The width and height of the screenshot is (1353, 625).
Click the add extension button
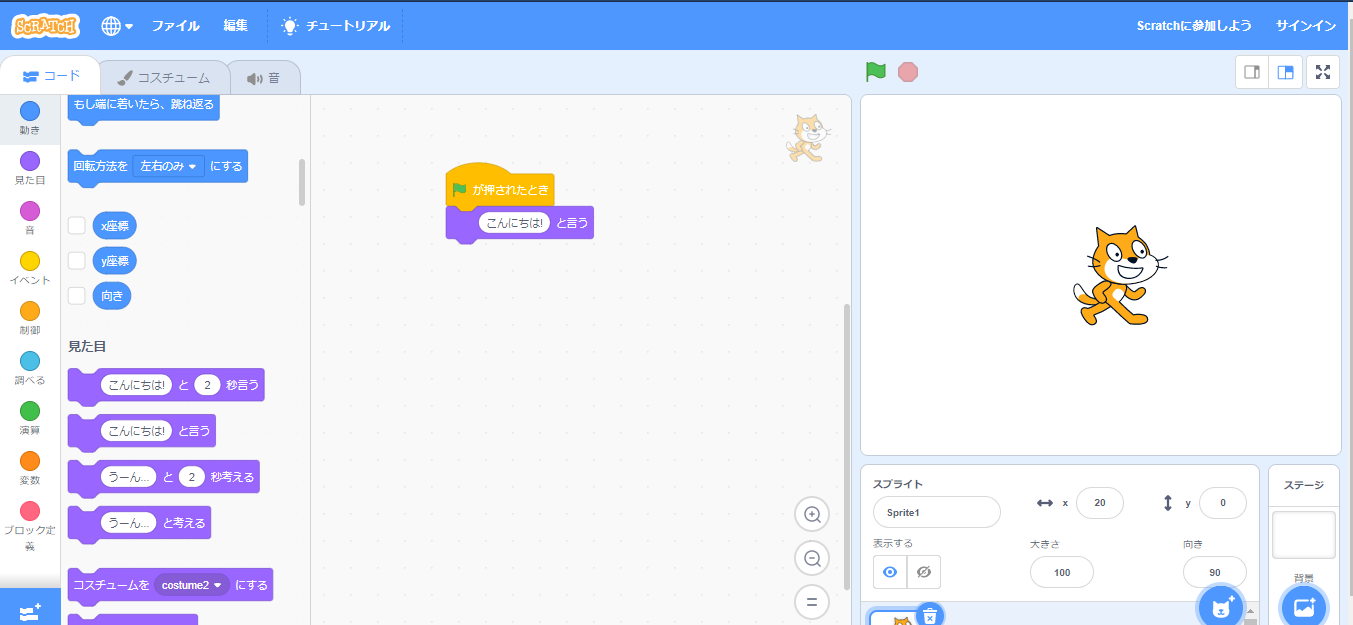(30, 607)
